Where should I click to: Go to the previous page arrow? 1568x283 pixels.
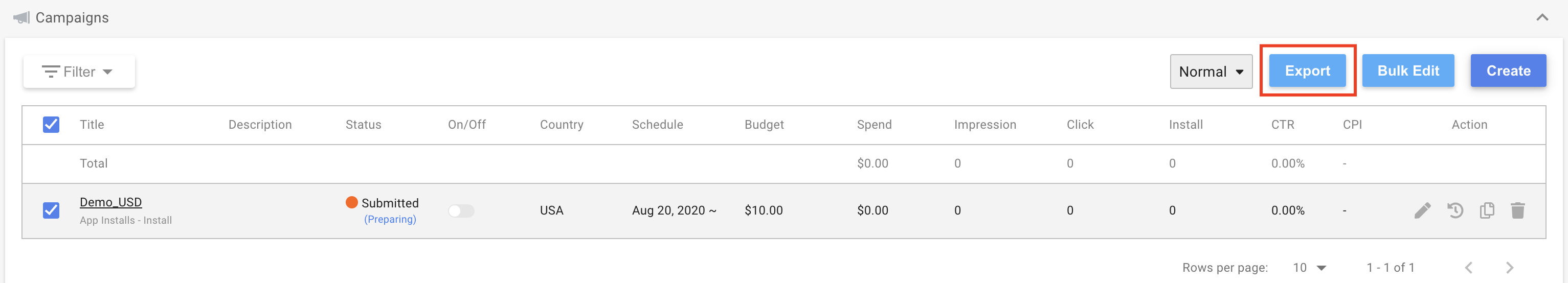point(1468,268)
